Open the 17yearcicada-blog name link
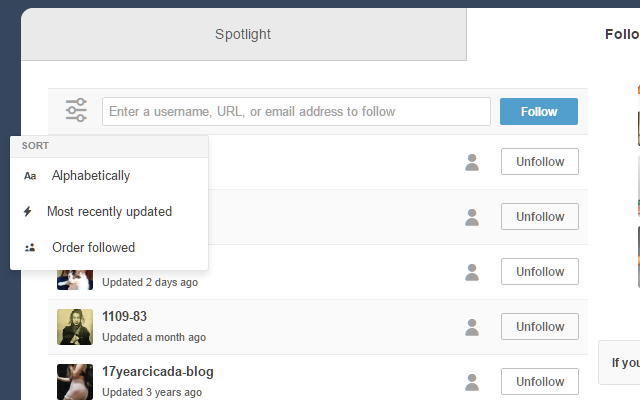Image resolution: width=640 pixels, height=400 pixels. tap(158, 372)
